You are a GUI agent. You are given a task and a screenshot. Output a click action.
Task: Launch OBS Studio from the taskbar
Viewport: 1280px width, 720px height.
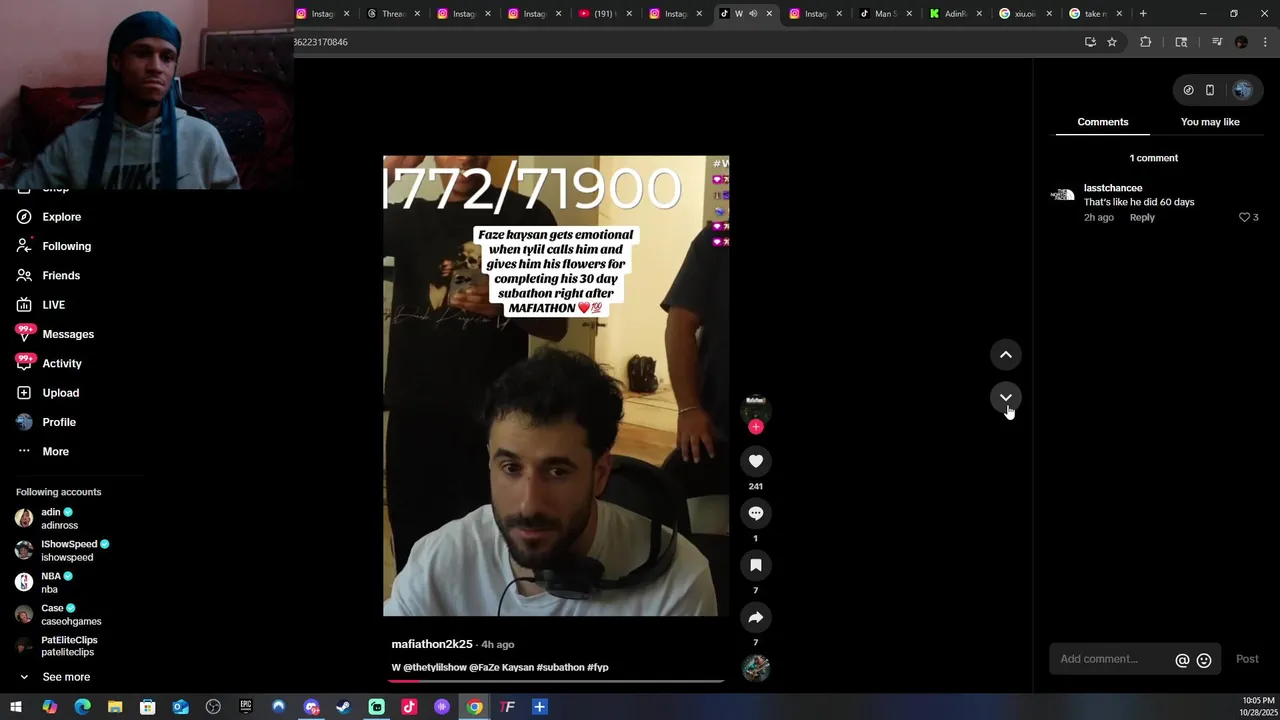(x=213, y=707)
